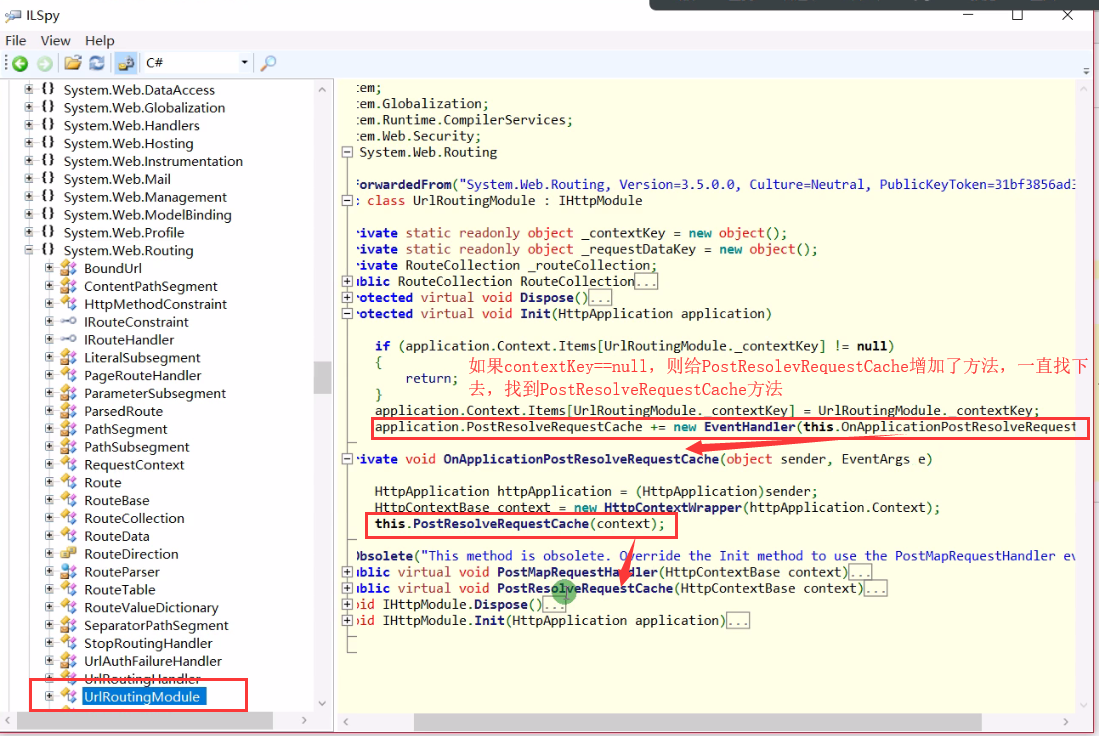Select the UrlRoutingModule tree item
The width and height of the screenshot is (1099, 736).
(142, 697)
